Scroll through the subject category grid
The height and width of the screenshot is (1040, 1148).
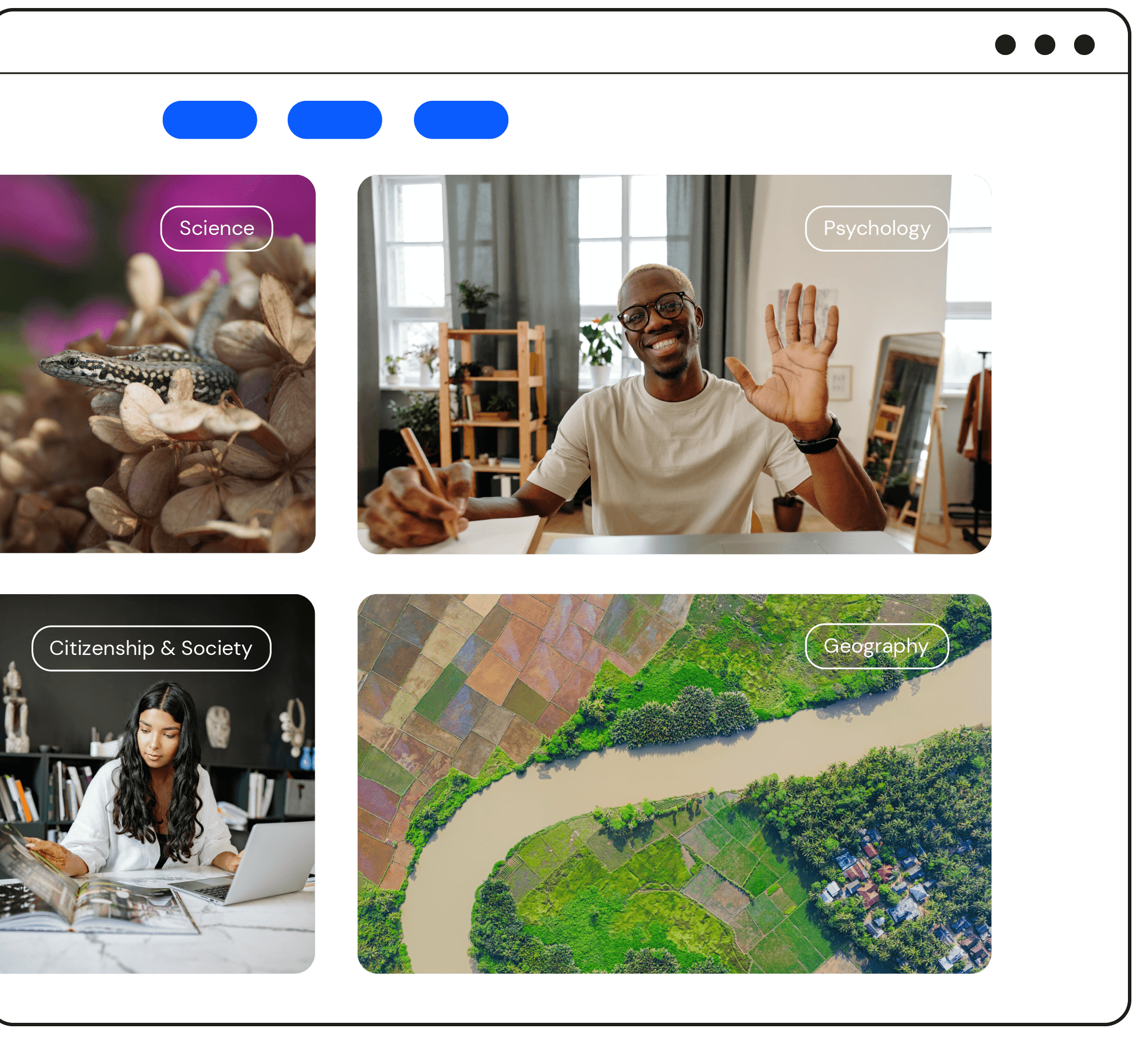pyautogui.click(x=574, y=591)
